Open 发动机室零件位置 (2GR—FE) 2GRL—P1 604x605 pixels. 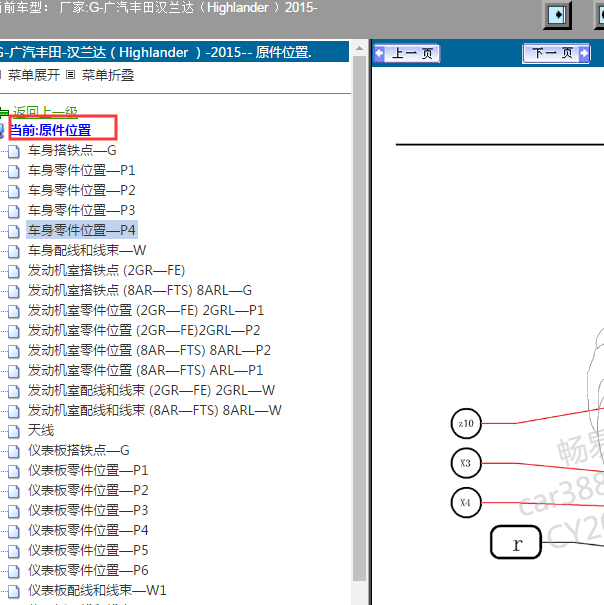[x=146, y=311]
